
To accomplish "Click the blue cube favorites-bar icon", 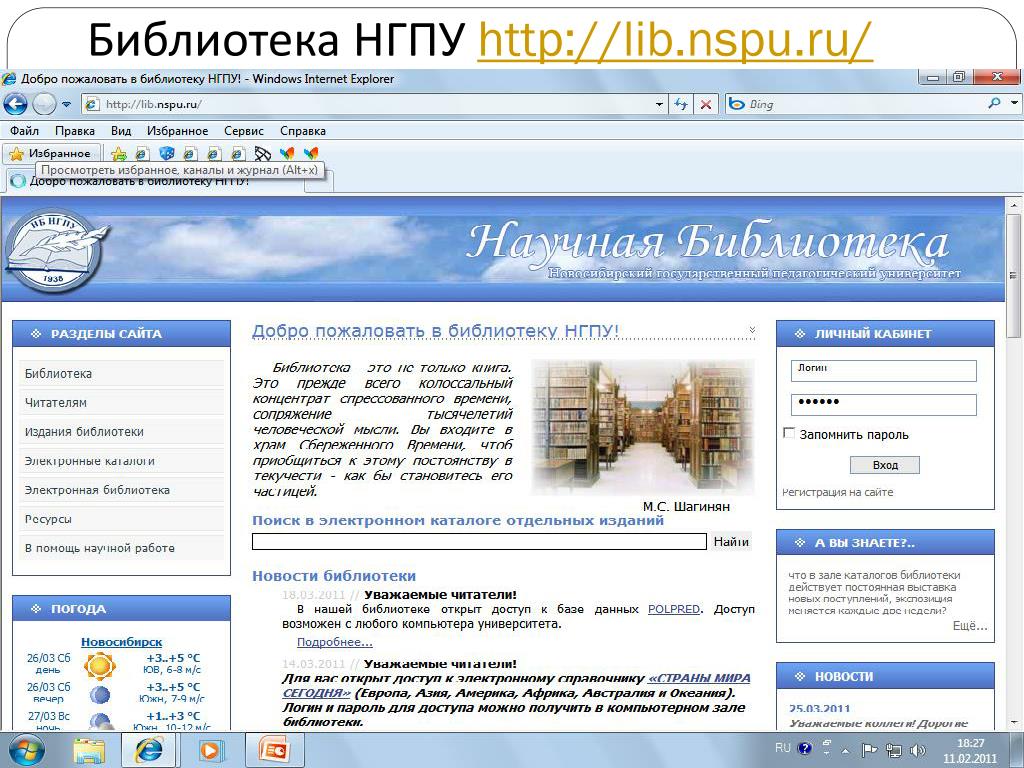I will click(167, 153).
